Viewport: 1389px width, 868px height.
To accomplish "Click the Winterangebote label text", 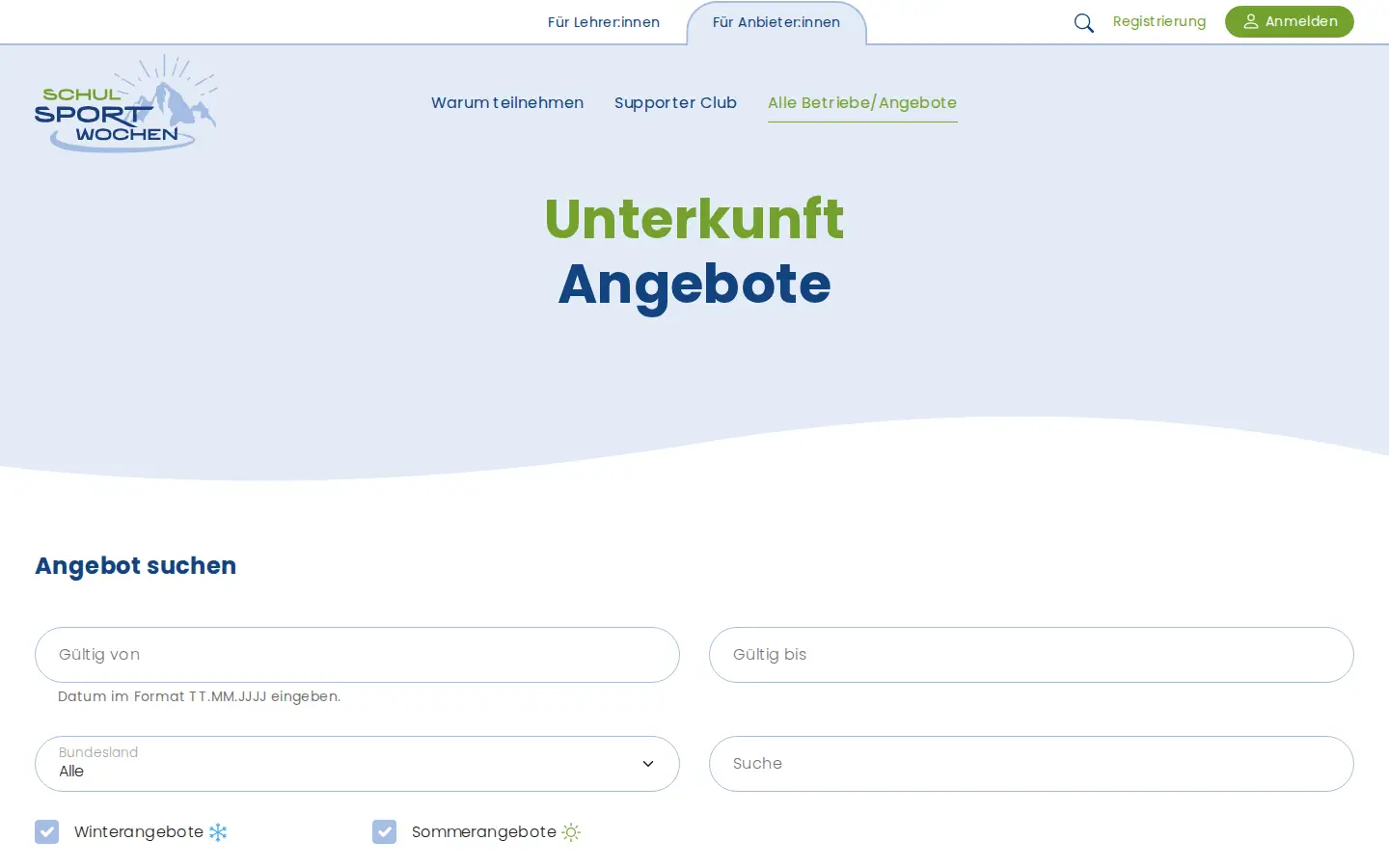I will pos(139,831).
